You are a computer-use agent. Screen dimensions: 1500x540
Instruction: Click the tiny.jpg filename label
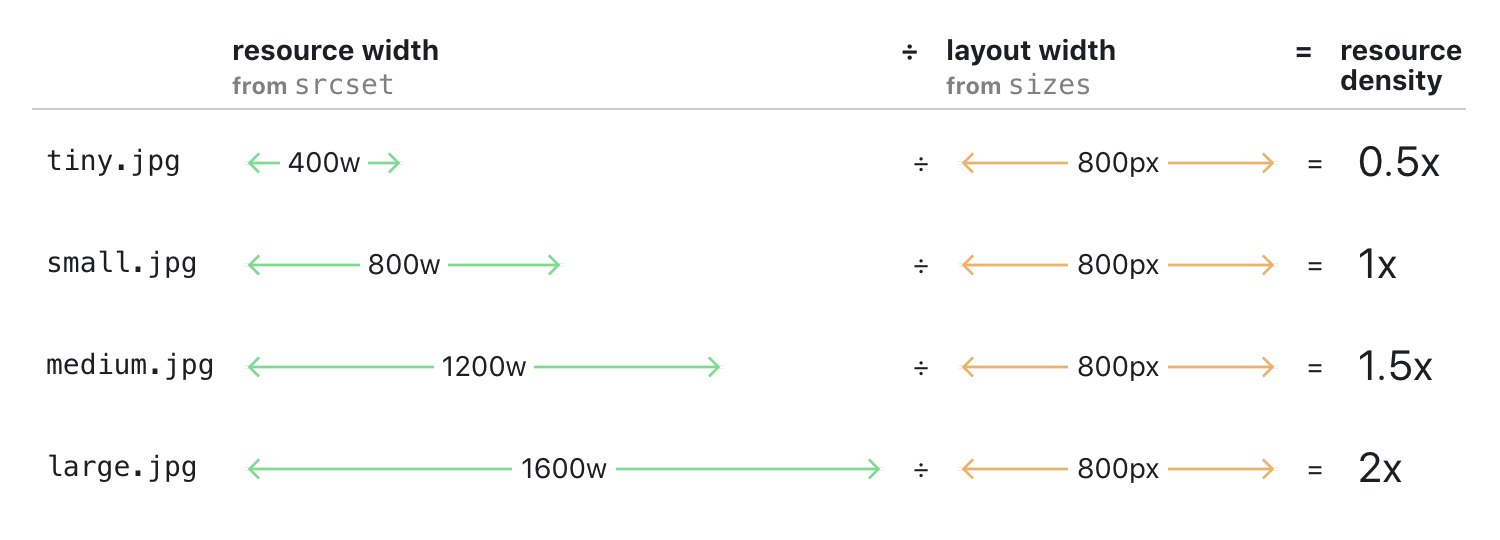(x=114, y=162)
